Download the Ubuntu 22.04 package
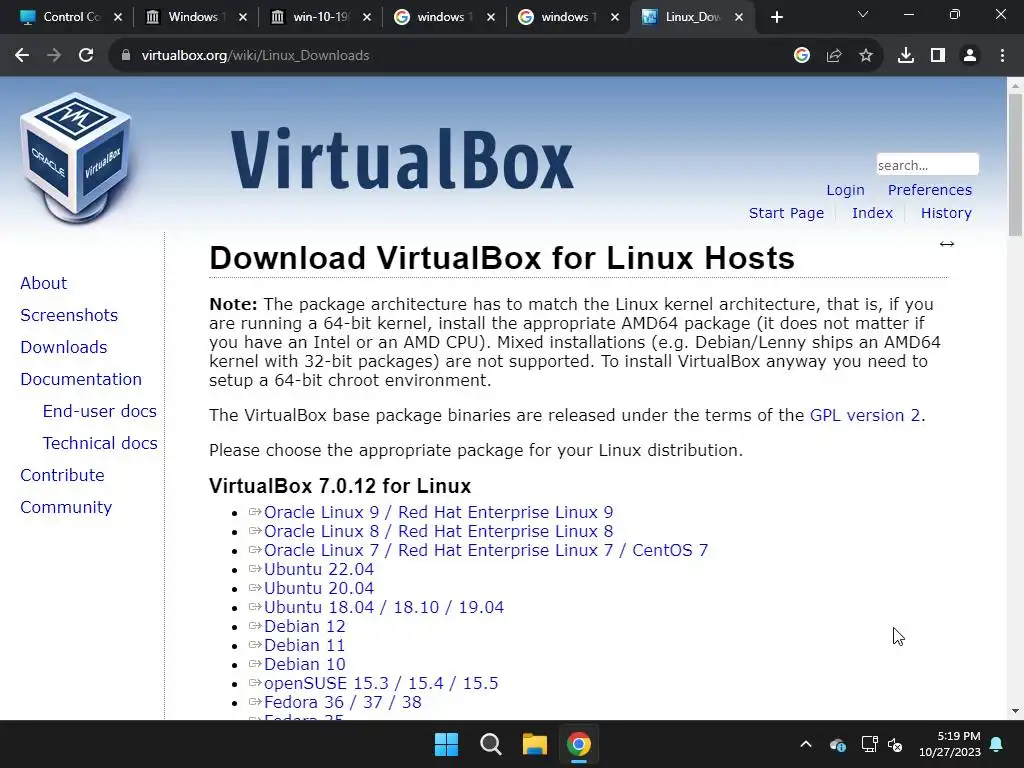1024x768 pixels. pos(319,569)
